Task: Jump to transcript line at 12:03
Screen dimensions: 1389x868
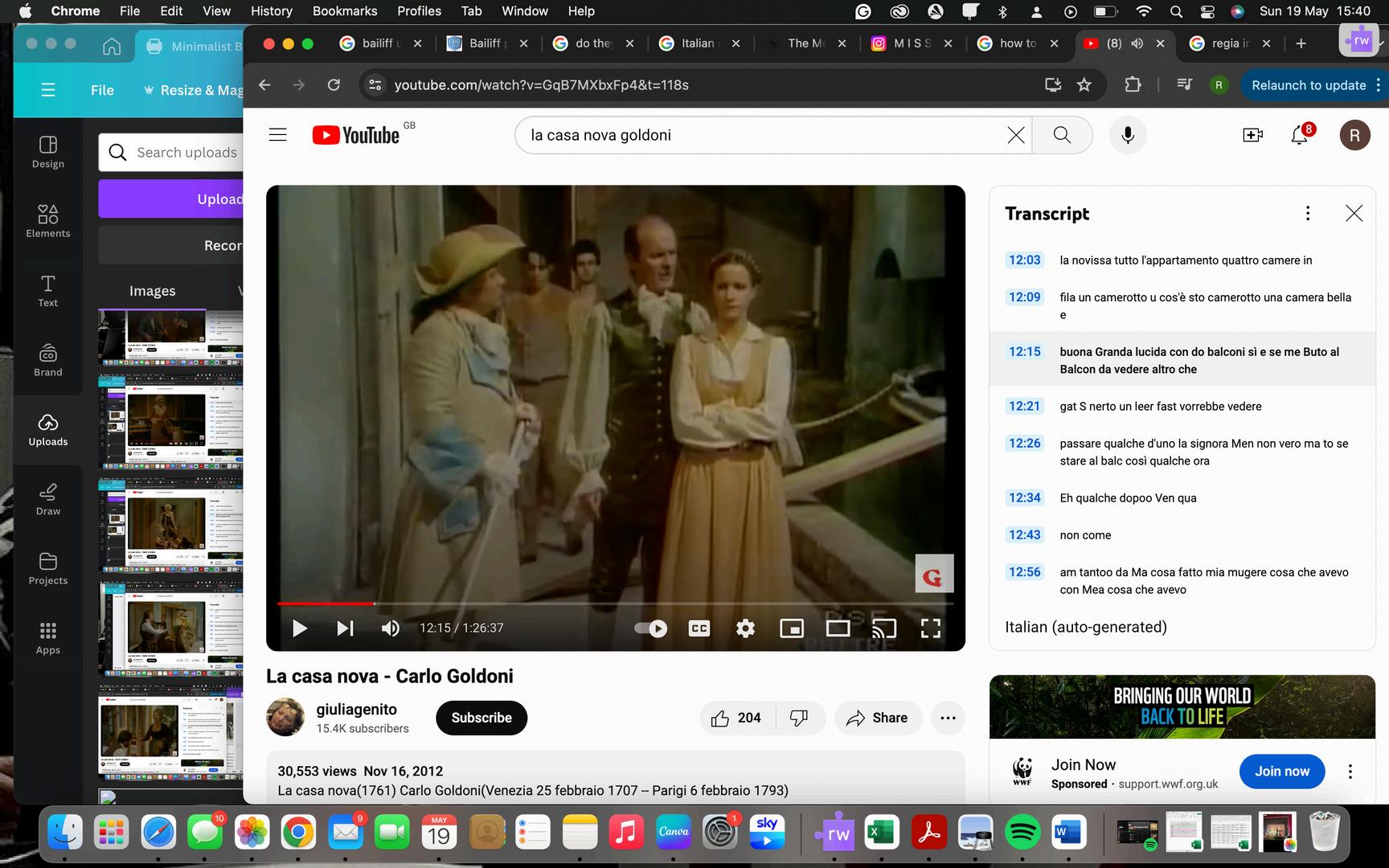Action: [x=1182, y=260]
